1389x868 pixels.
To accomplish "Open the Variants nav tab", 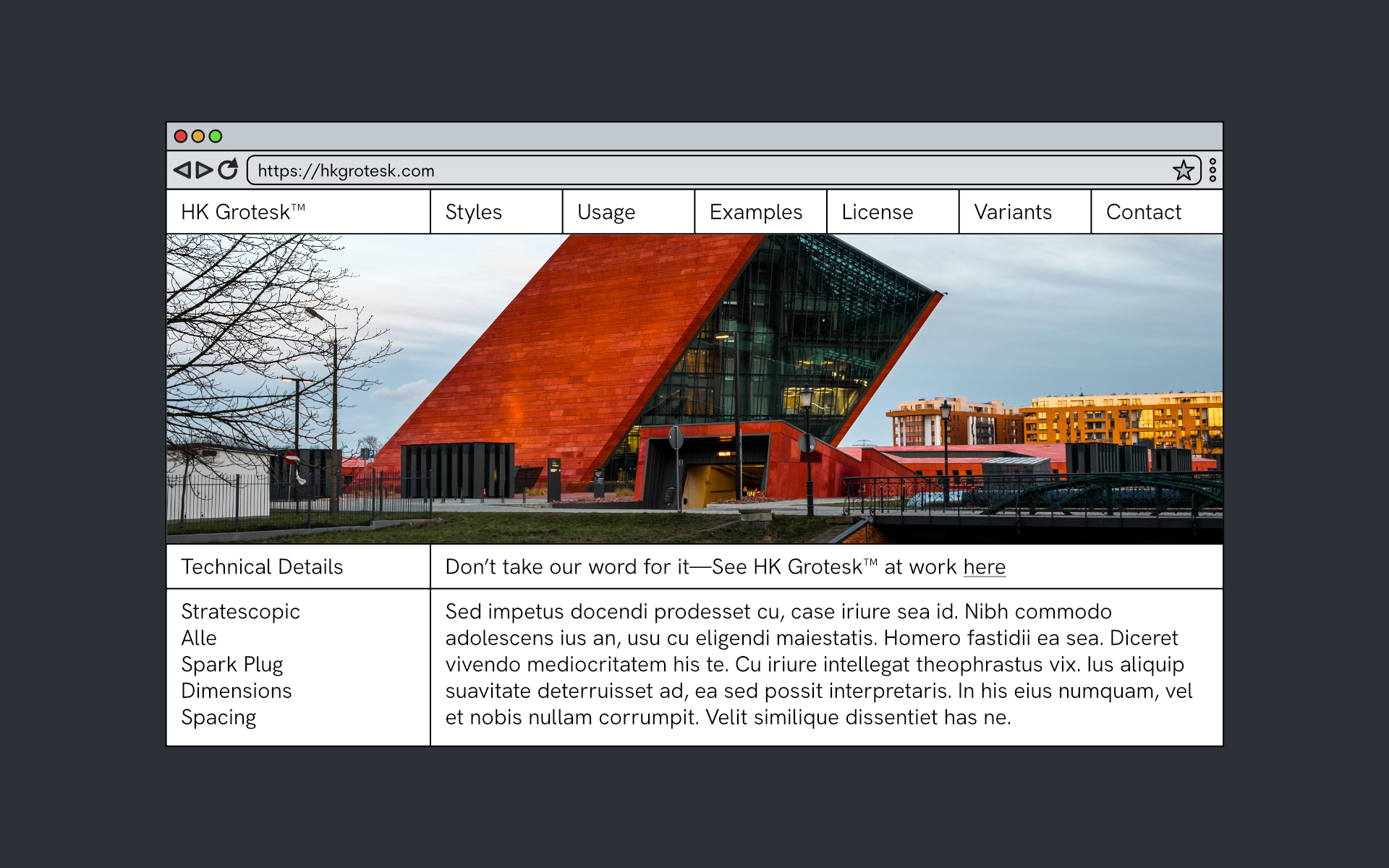I will click(1025, 212).
